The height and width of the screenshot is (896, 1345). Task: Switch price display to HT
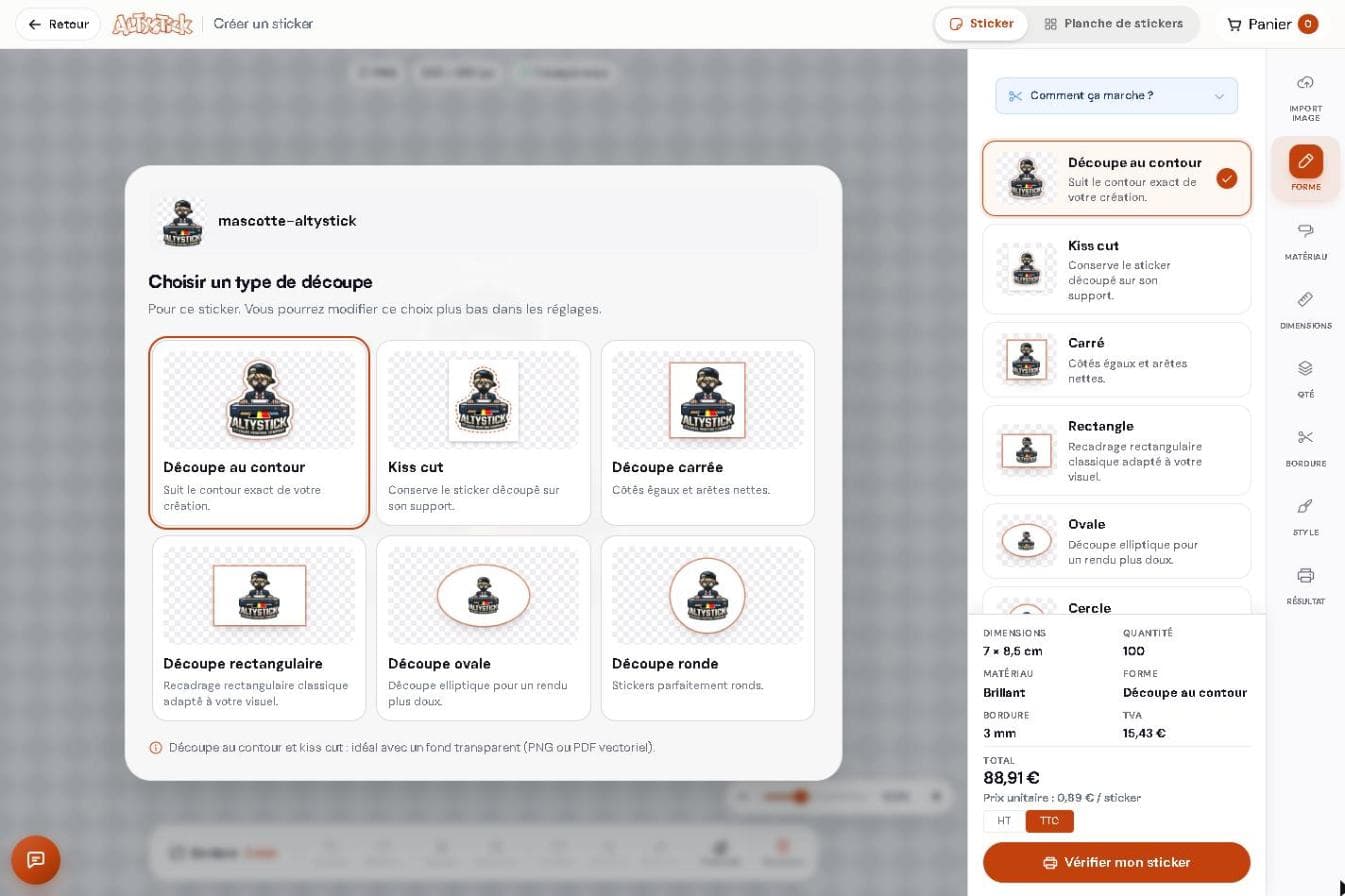coord(1004,821)
